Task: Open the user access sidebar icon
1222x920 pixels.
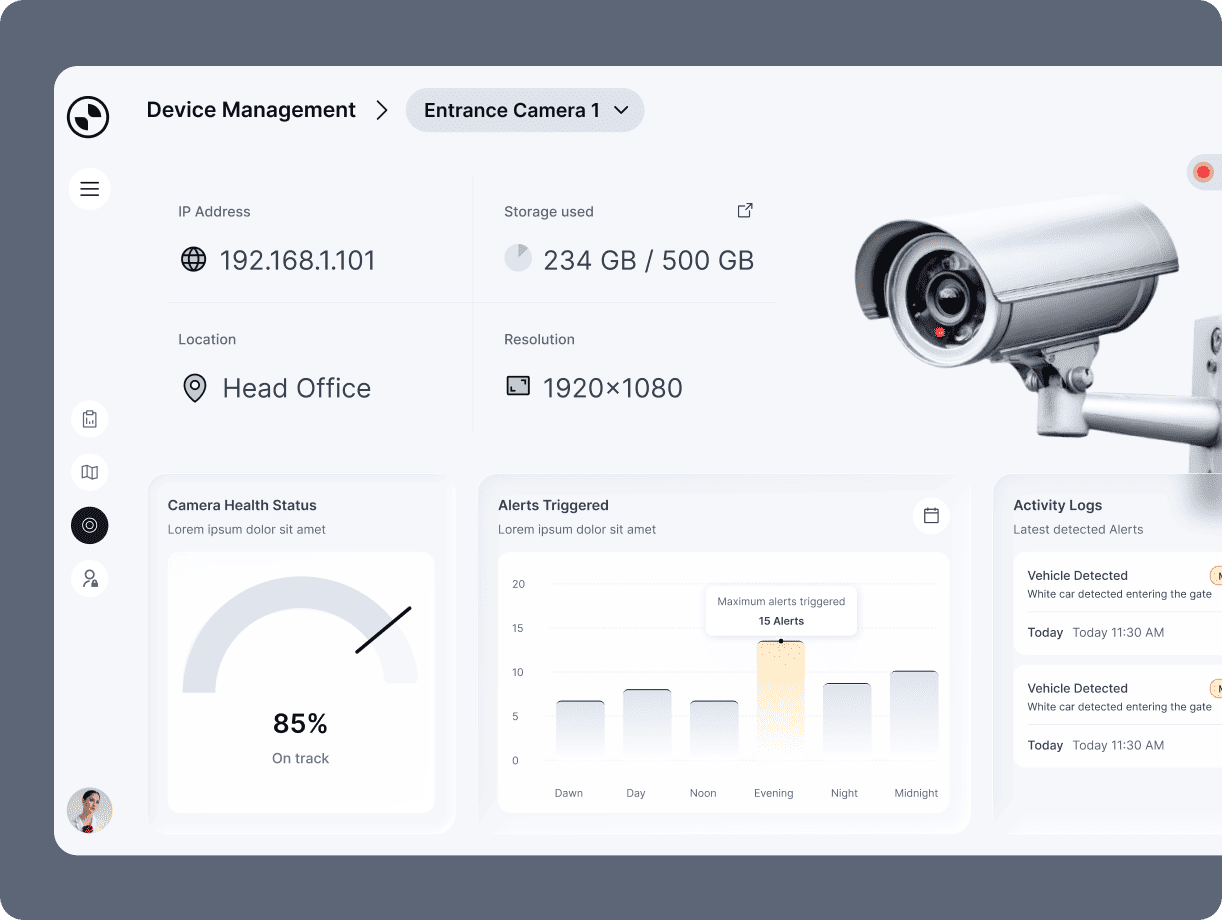Action: tap(89, 578)
